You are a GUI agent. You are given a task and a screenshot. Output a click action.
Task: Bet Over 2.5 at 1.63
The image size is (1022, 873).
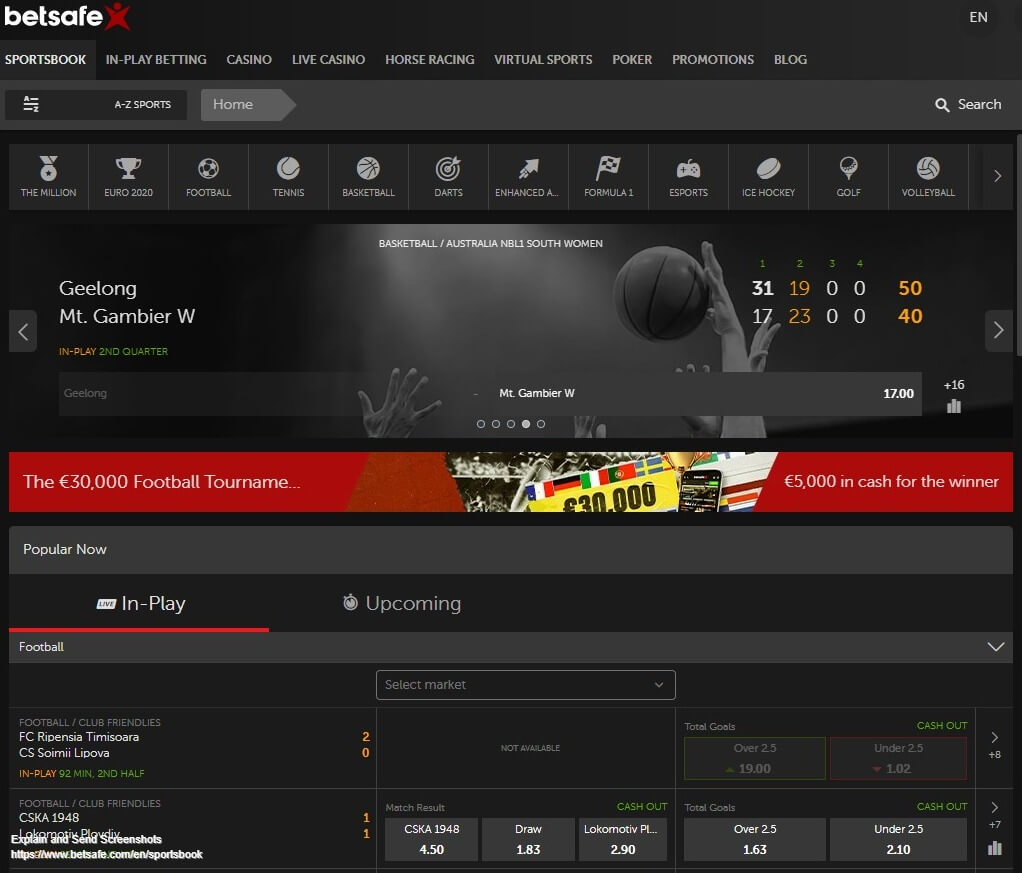(755, 839)
